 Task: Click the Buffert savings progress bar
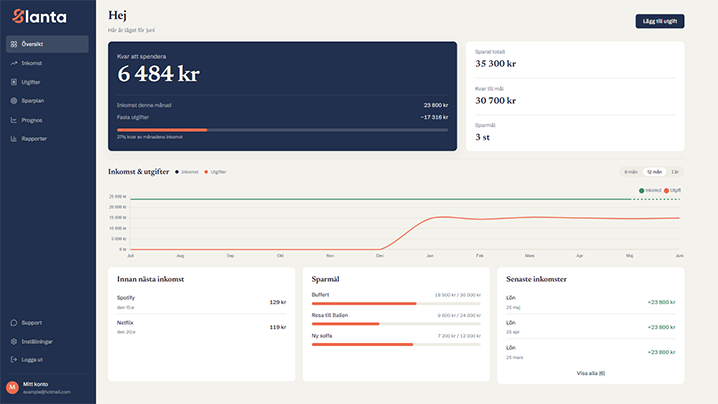coord(396,304)
